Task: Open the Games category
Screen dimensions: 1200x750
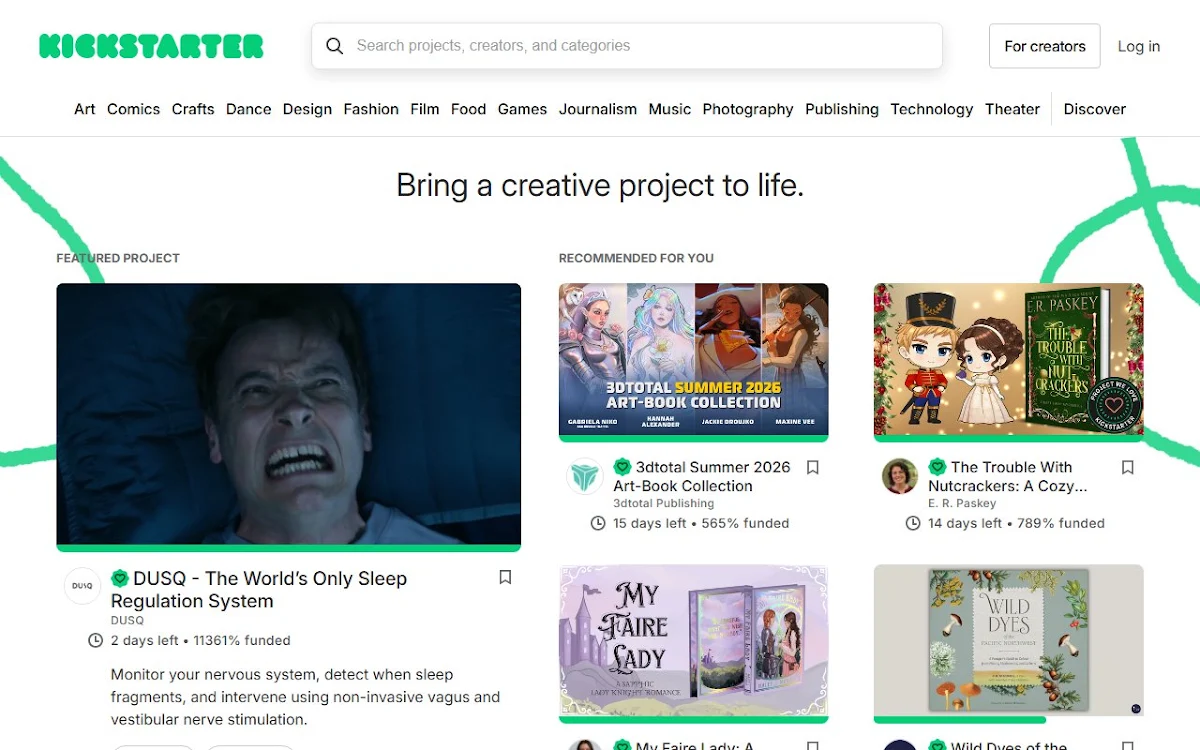Action: 523,109
